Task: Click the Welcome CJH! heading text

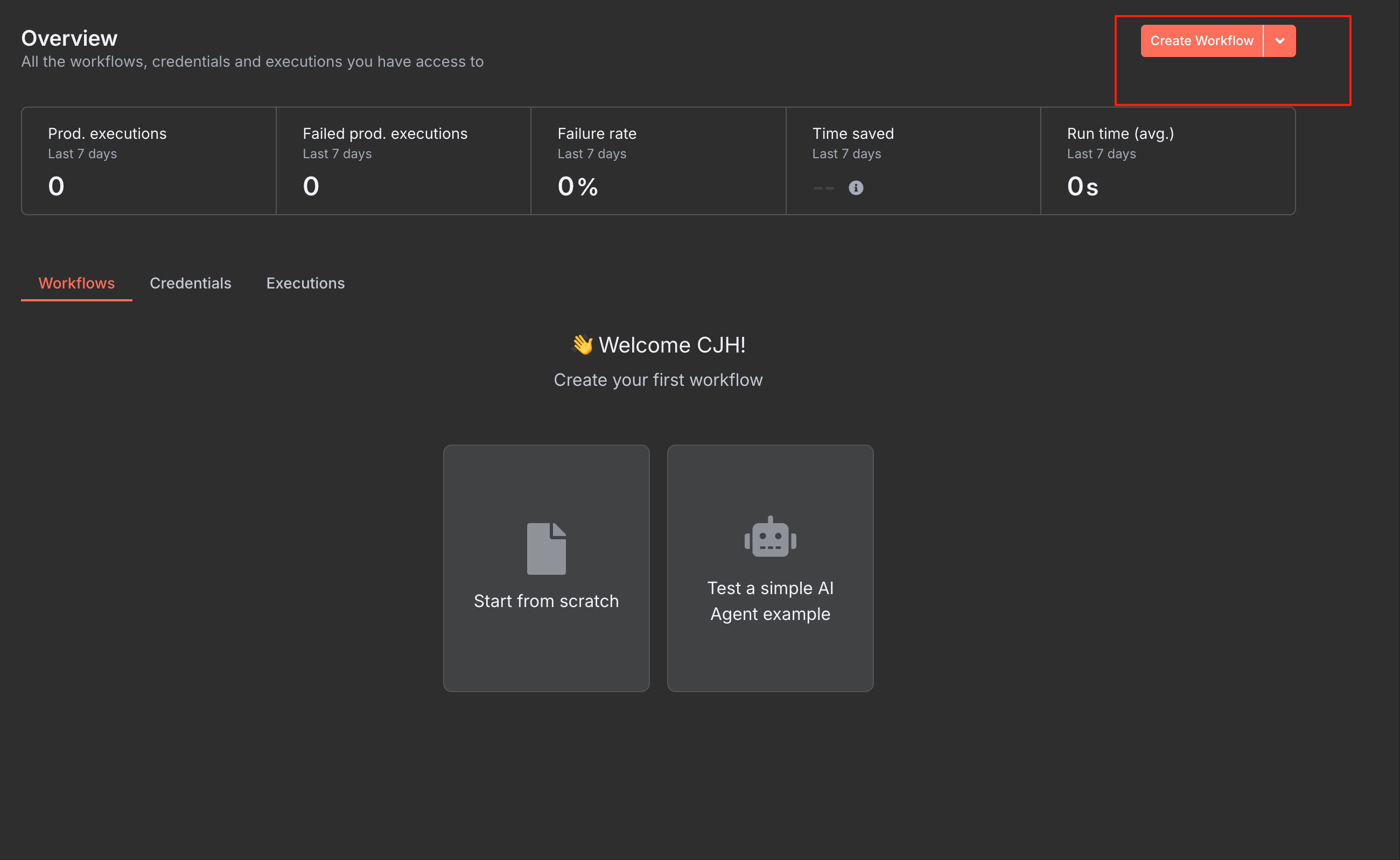Action: tap(671, 344)
